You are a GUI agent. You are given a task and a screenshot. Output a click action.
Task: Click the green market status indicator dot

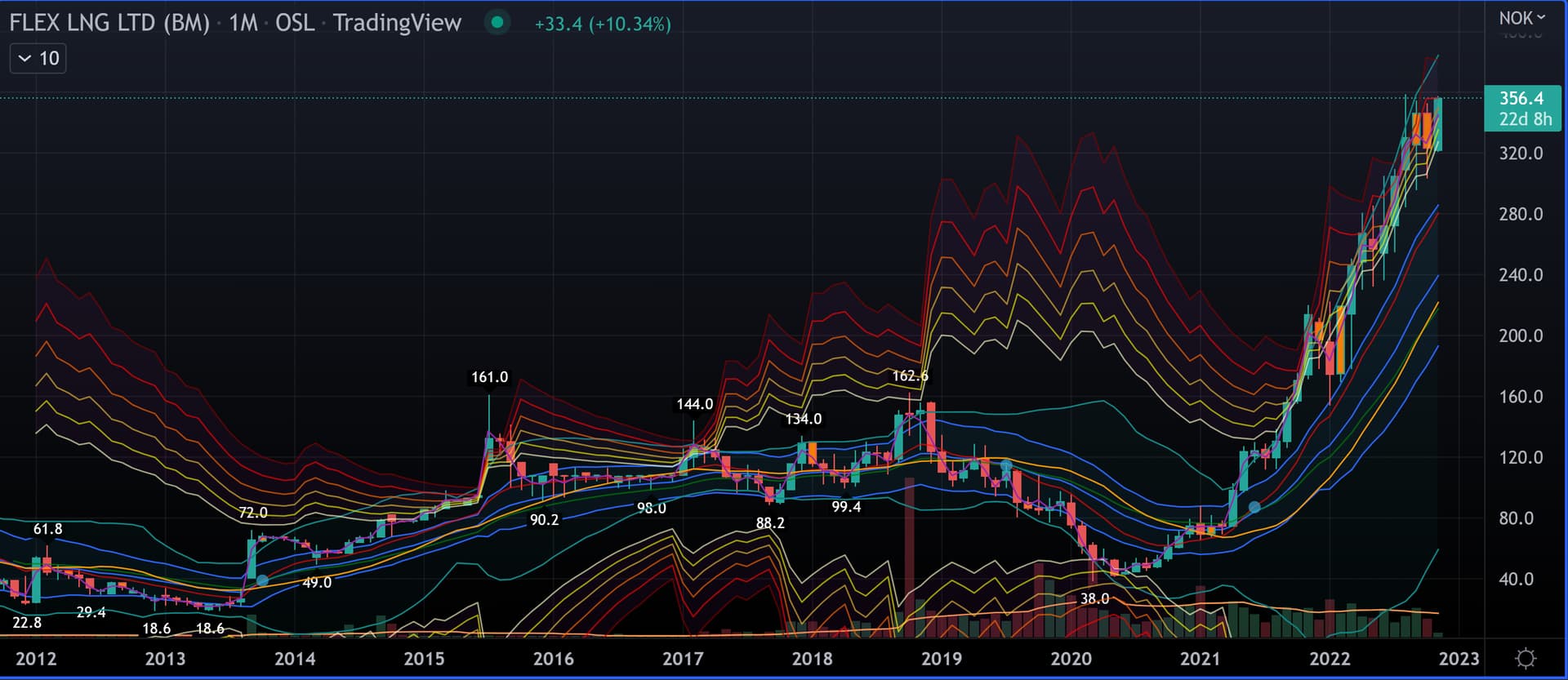point(497,22)
